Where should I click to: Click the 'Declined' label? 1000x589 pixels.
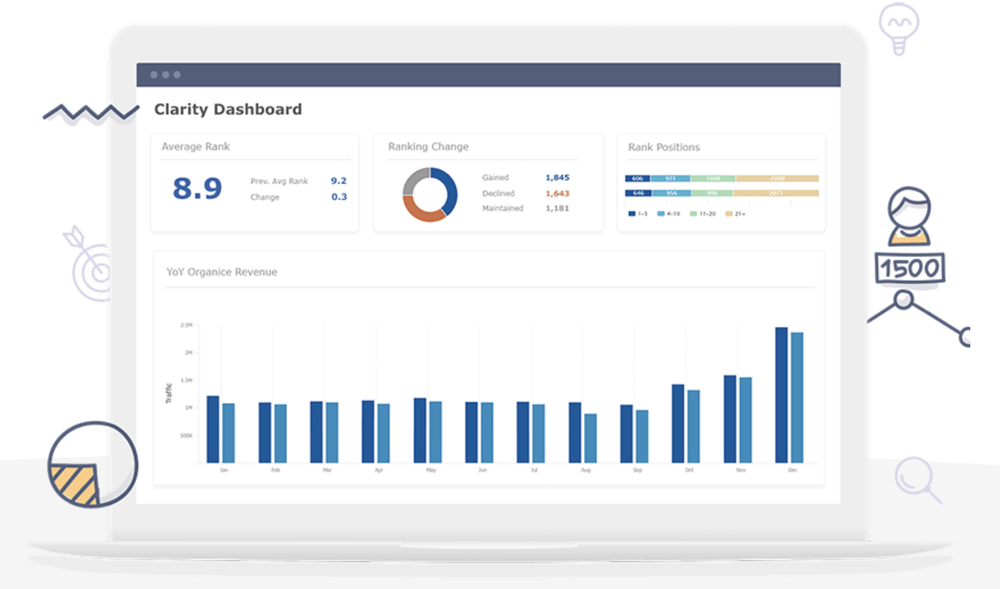[498, 193]
